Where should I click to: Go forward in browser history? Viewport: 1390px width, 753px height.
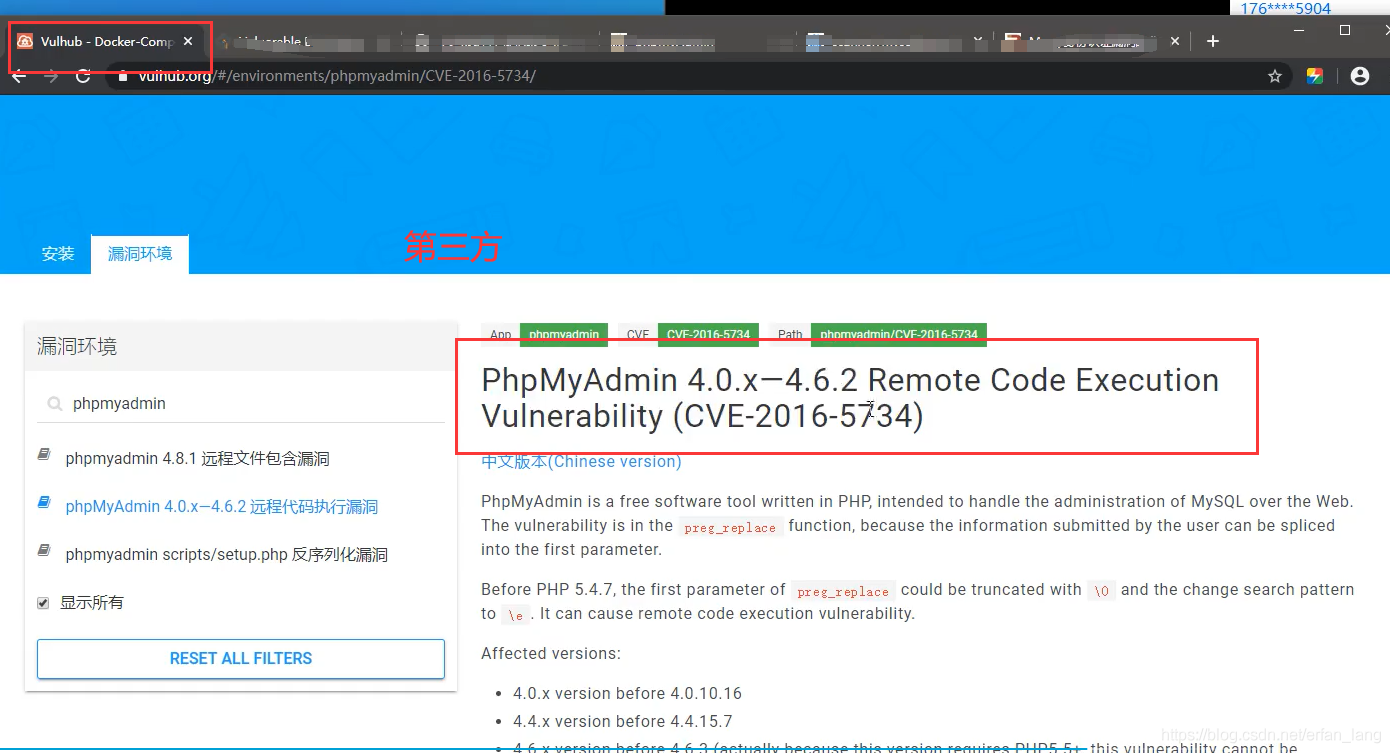click(x=51, y=76)
